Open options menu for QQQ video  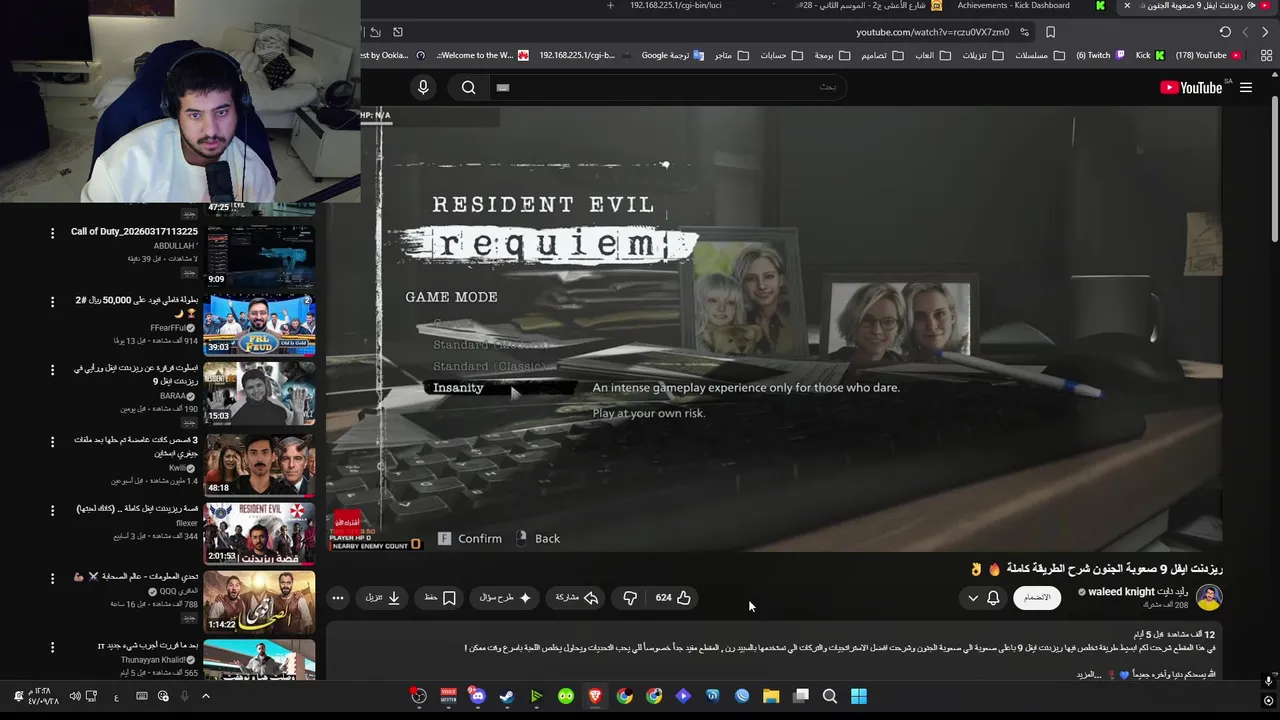click(52, 578)
